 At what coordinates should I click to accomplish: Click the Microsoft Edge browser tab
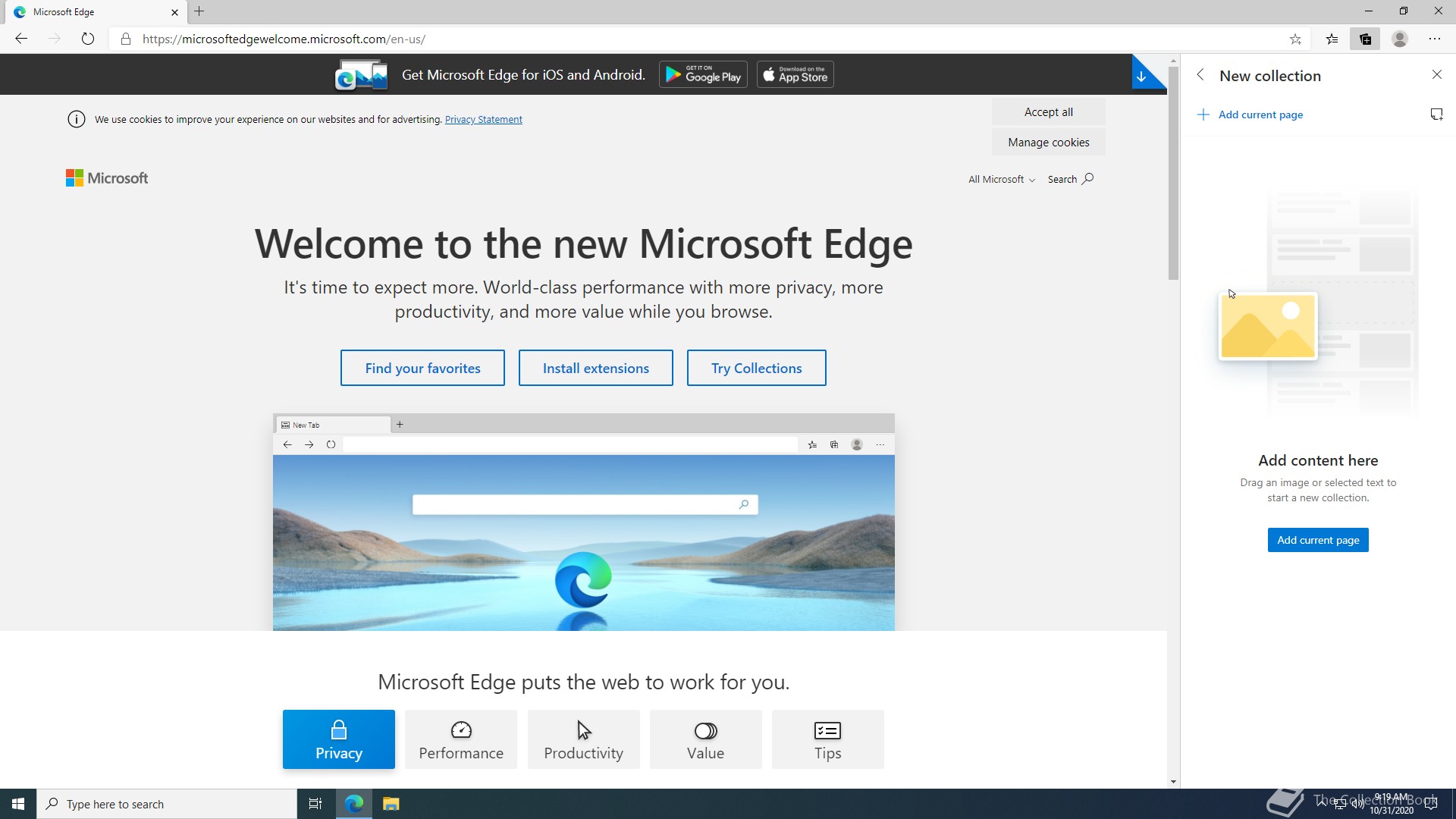(95, 12)
